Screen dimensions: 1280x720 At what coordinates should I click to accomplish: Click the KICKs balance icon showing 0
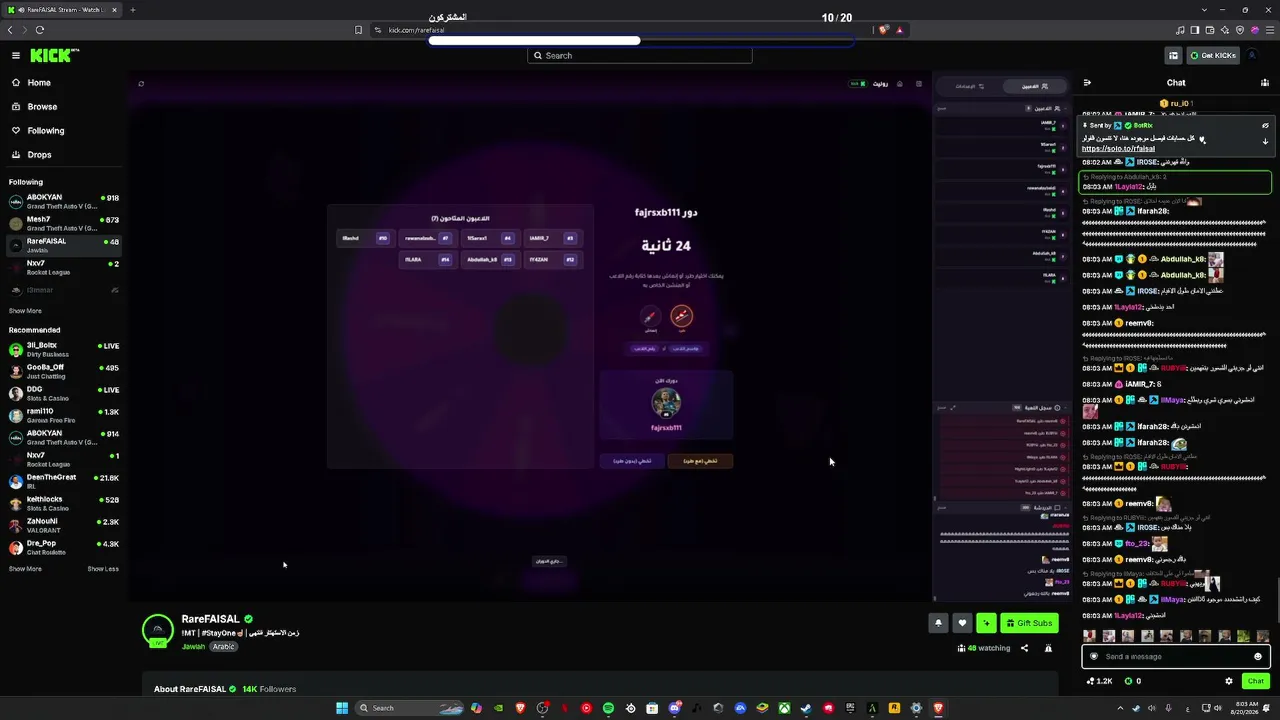click(x=1133, y=681)
